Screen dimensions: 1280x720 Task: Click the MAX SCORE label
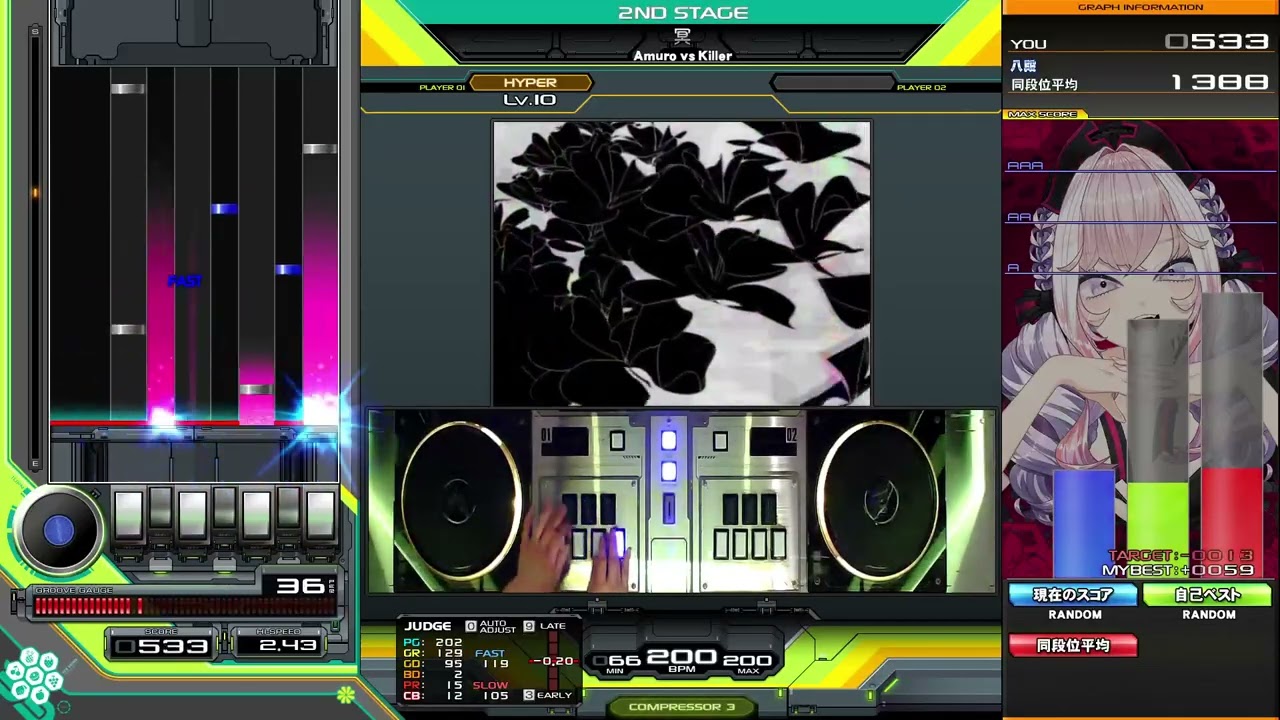1042,115
